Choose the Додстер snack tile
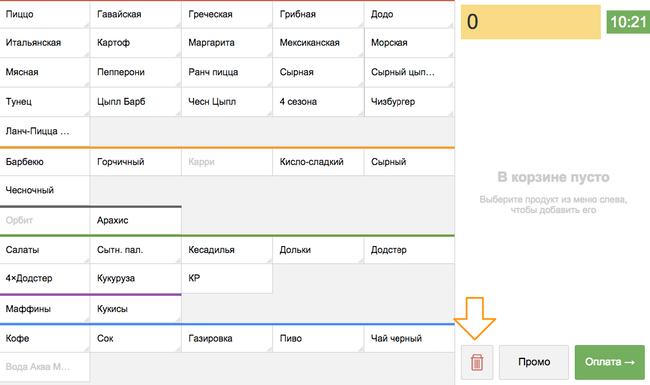Image resolution: width=650 pixels, height=385 pixels. point(409,250)
